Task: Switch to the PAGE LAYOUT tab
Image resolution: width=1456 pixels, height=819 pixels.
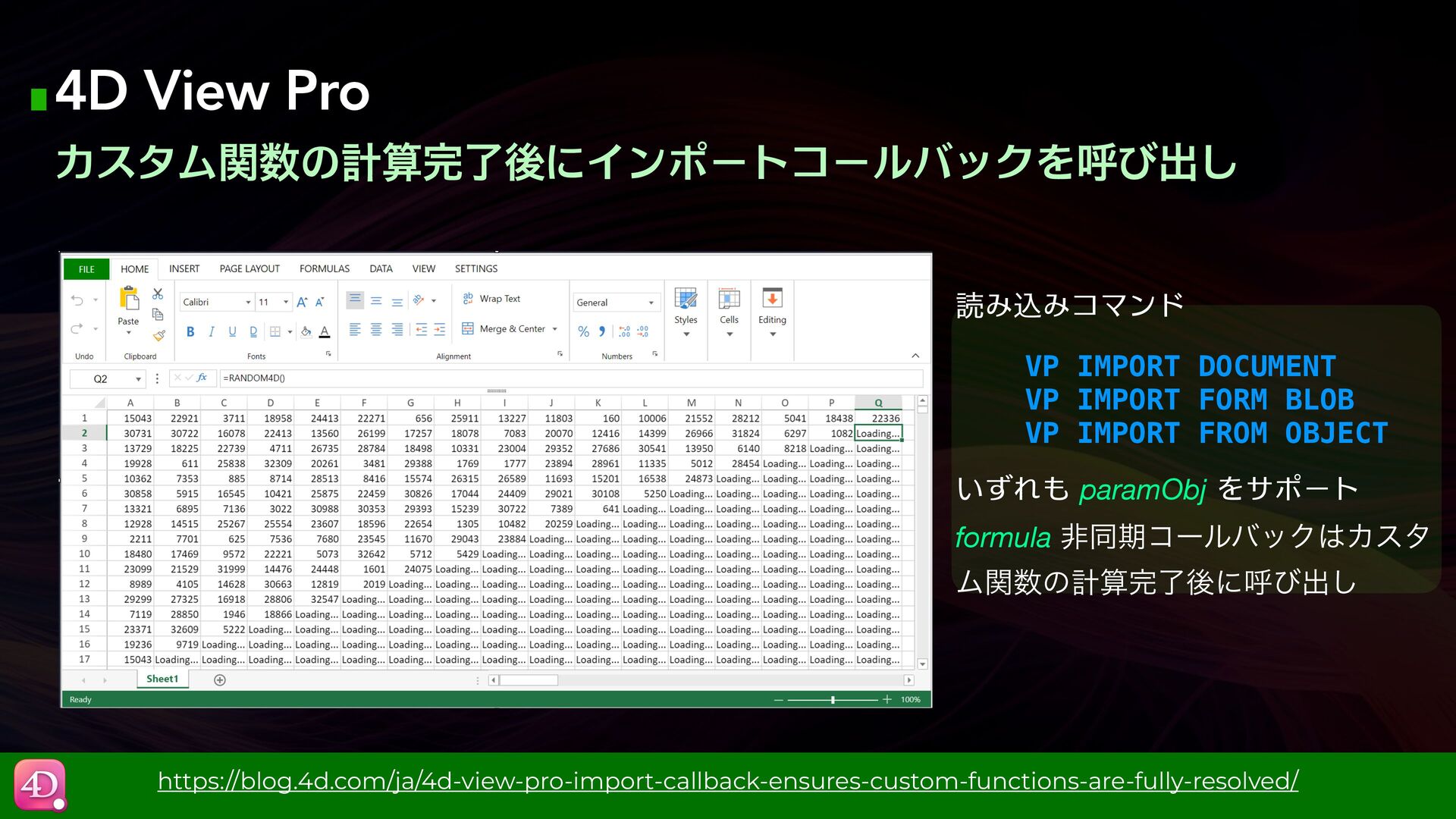Action: [249, 269]
